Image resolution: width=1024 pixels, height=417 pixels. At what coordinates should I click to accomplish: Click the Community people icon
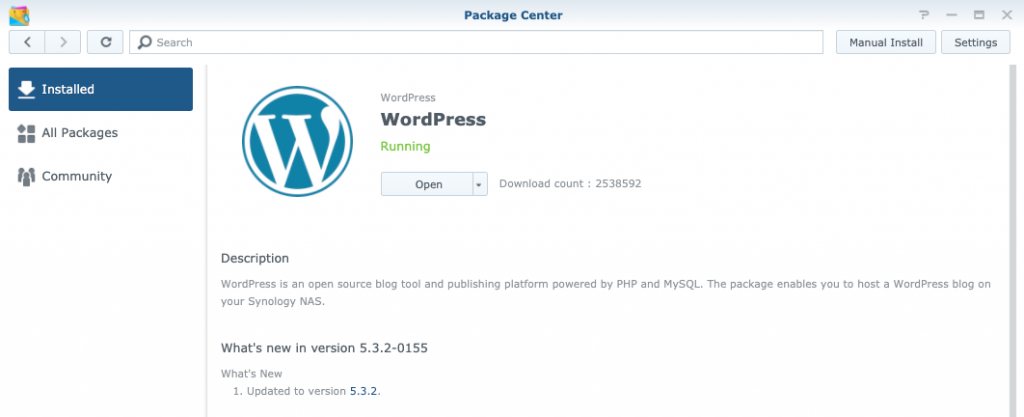(x=26, y=177)
